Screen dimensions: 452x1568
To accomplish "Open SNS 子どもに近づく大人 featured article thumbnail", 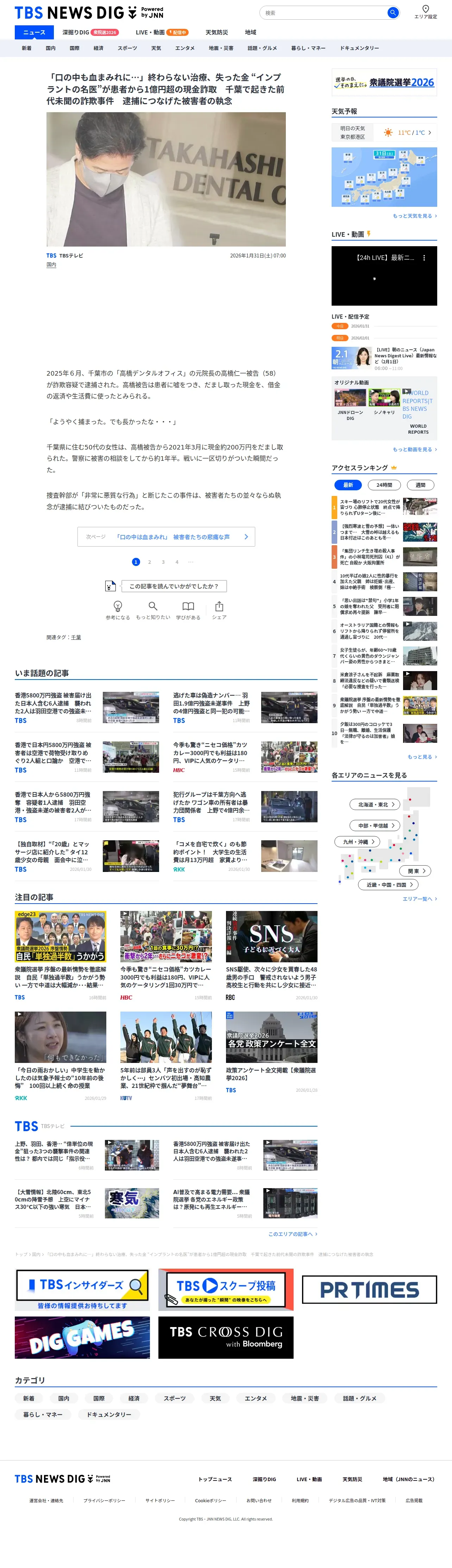I will 271,937.
